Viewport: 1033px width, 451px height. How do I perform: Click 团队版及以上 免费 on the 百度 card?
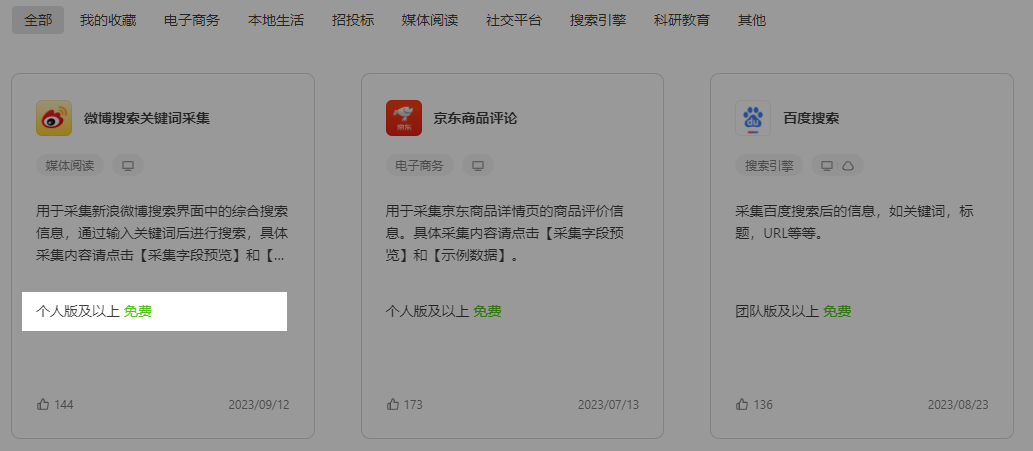793,311
